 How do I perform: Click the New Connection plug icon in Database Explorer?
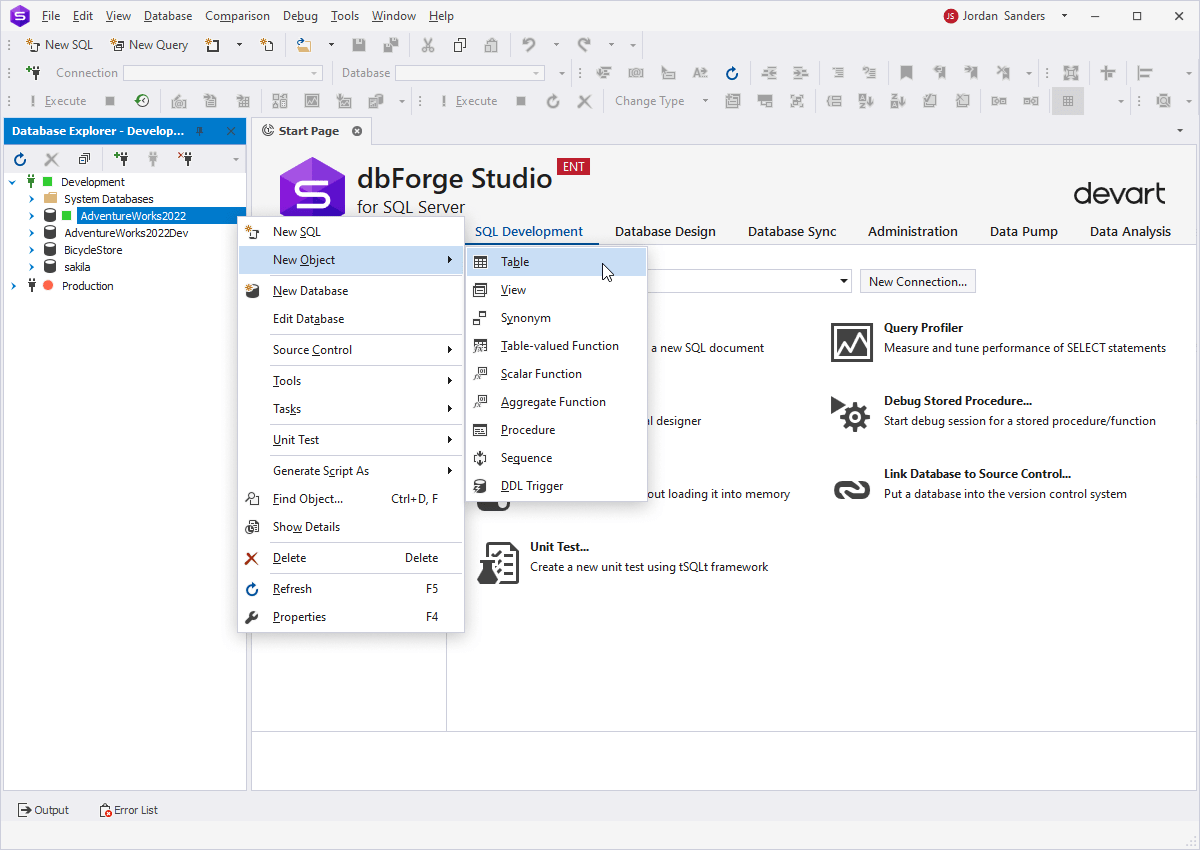121,158
